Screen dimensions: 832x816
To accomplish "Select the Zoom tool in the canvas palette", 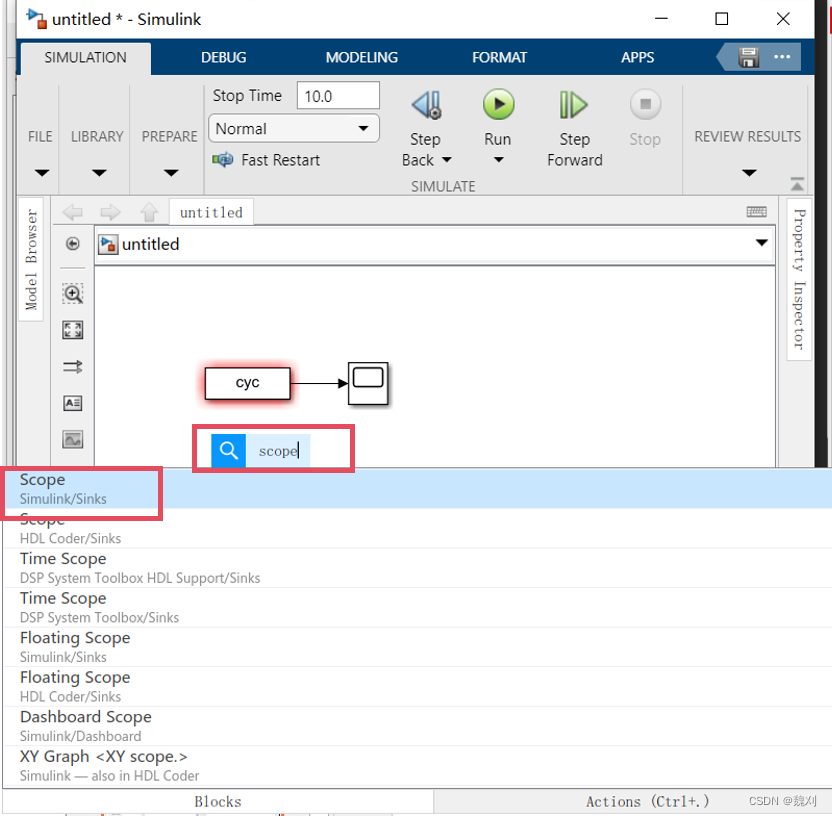I will 73,293.
